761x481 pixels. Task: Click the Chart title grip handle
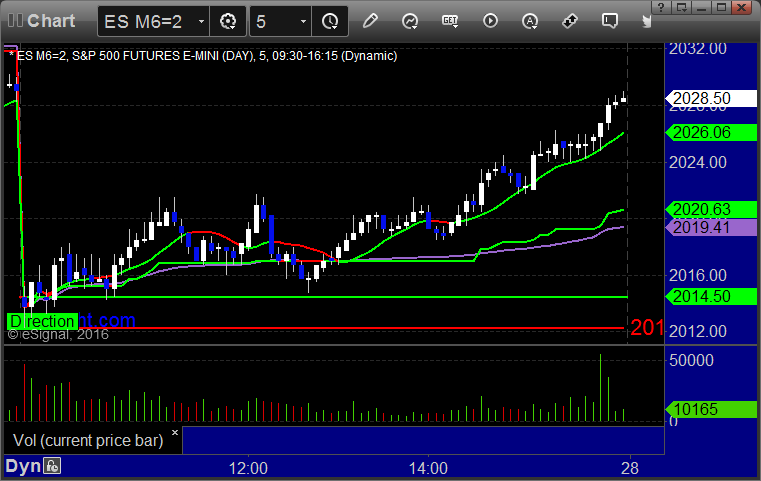click(15, 20)
